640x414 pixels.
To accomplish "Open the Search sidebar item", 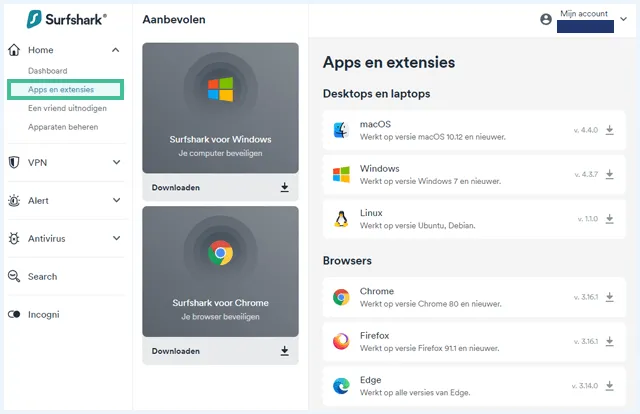I will click(42, 276).
